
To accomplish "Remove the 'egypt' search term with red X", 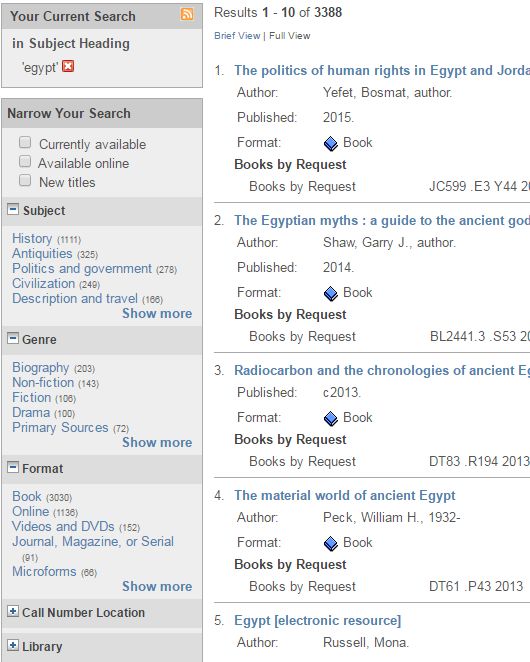I will pos(68,66).
